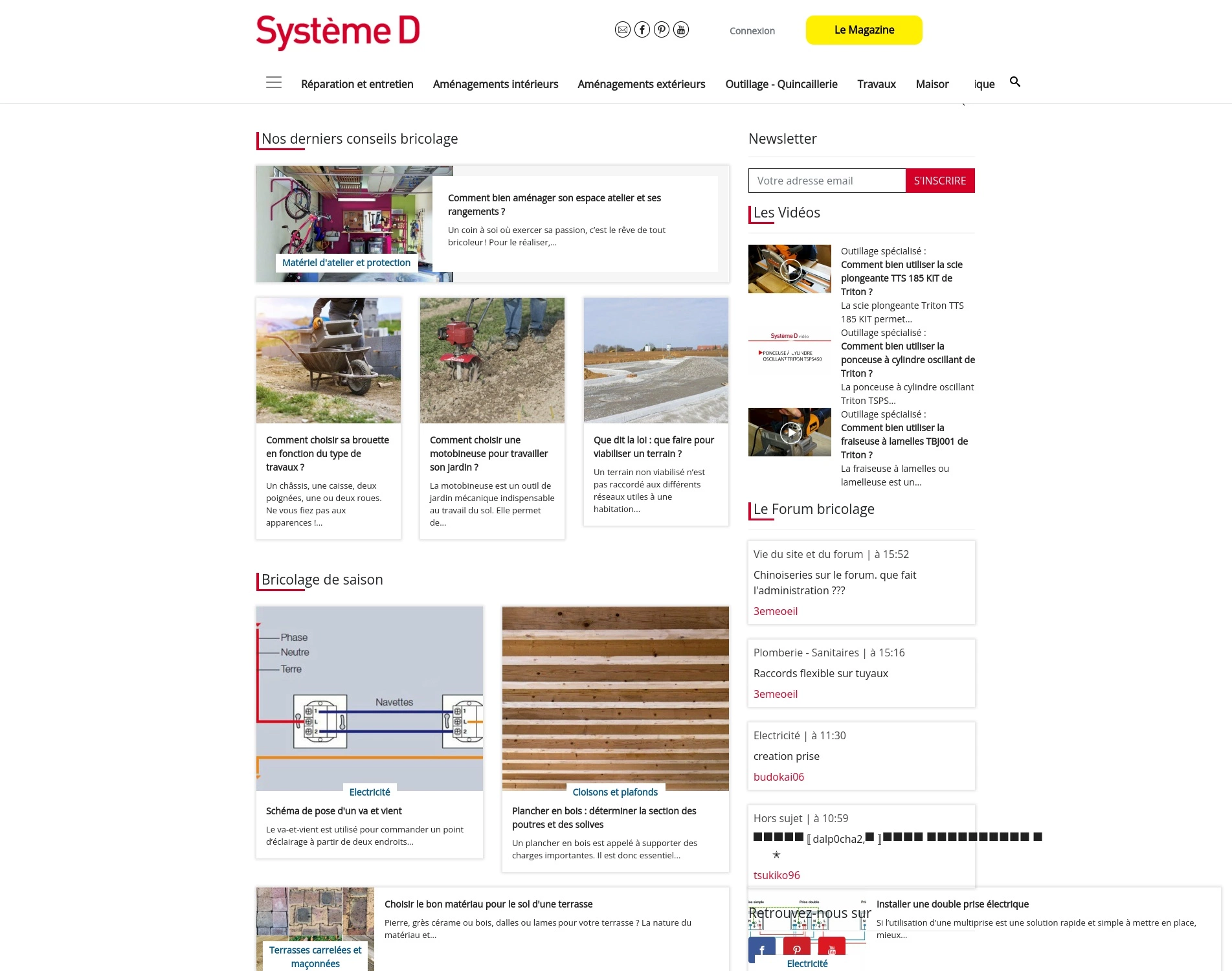The height and width of the screenshot is (971, 1232).
Task: Open the hamburger menu icon
Action: pos(274,82)
